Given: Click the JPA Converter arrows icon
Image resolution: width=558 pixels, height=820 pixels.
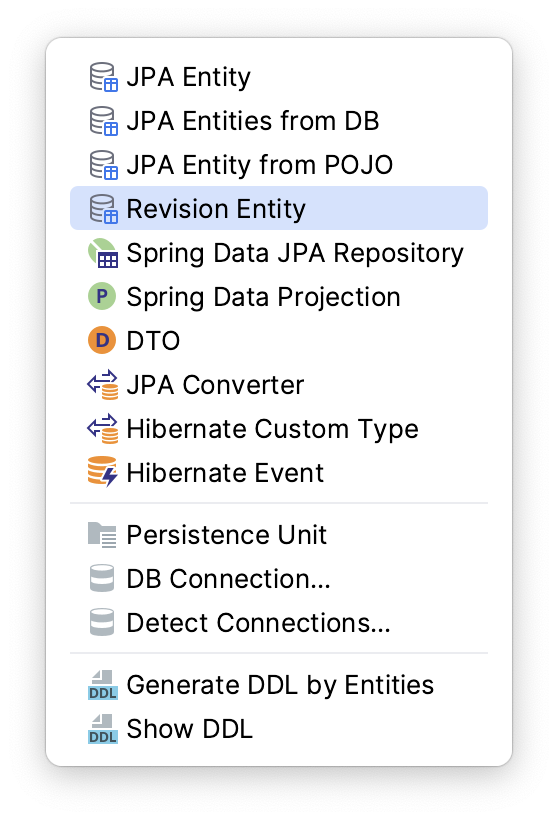Looking at the screenshot, I should pos(103,385).
